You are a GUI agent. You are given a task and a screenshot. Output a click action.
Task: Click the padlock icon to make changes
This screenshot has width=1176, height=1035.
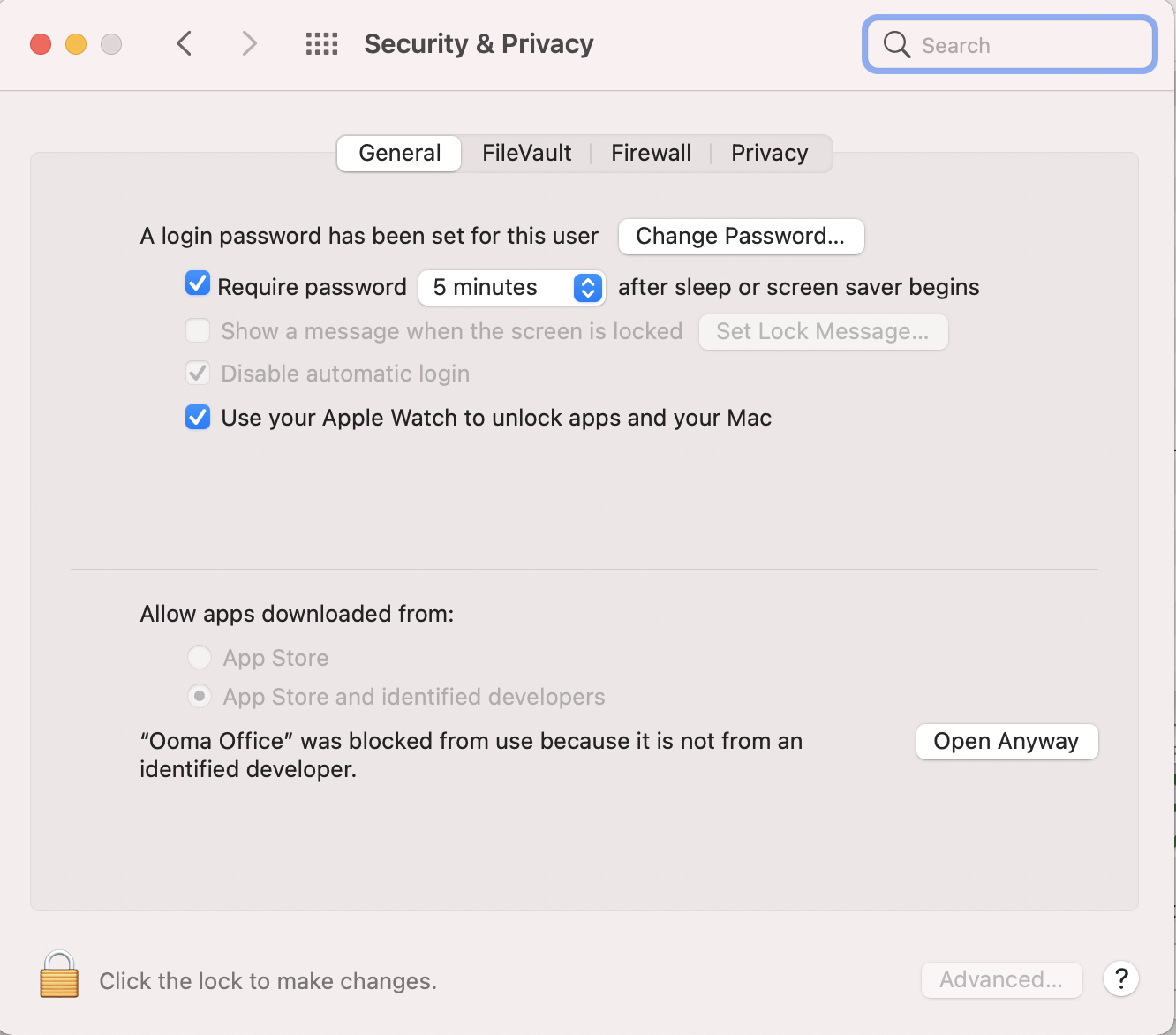(59, 975)
